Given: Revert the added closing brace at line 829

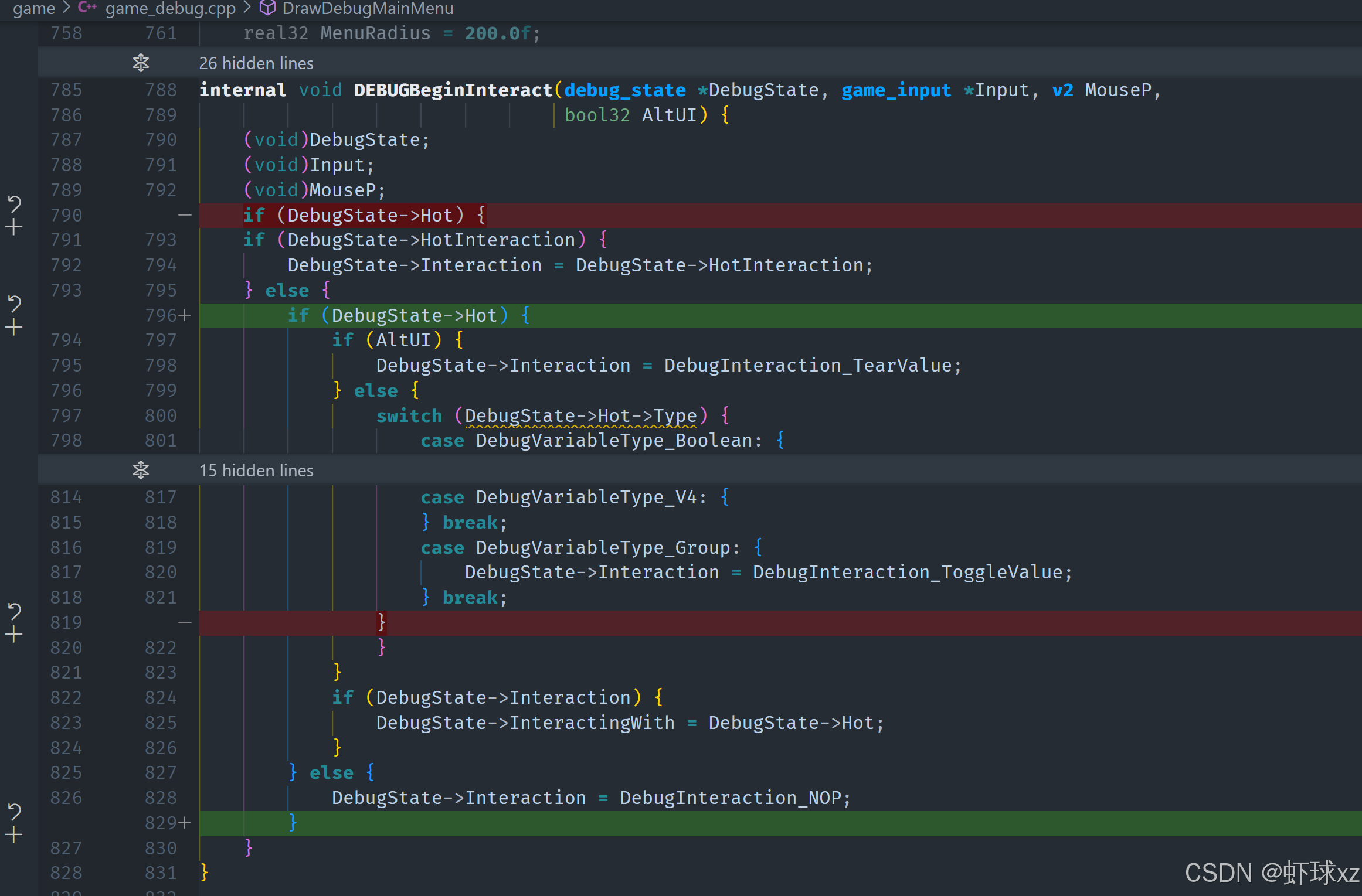Looking at the screenshot, I should coord(14,812).
